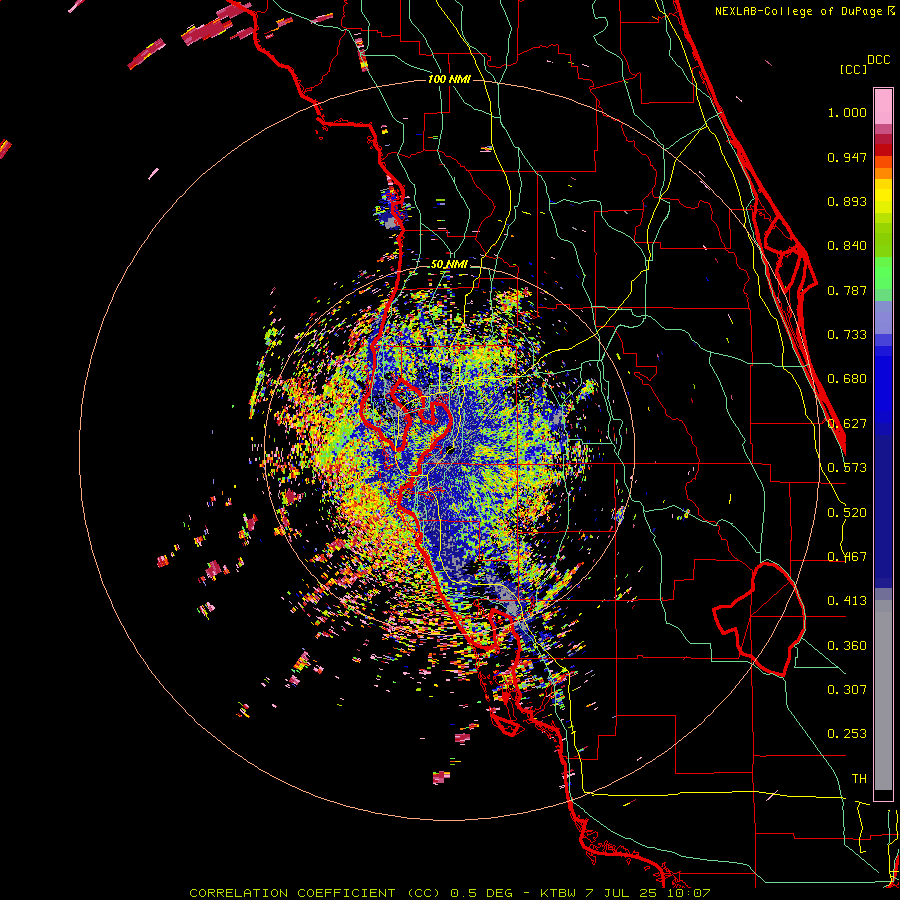Click the Correlation Coefficient KTBW caption
The height and width of the screenshot is (900, 900).
click(x=450, y=893)
